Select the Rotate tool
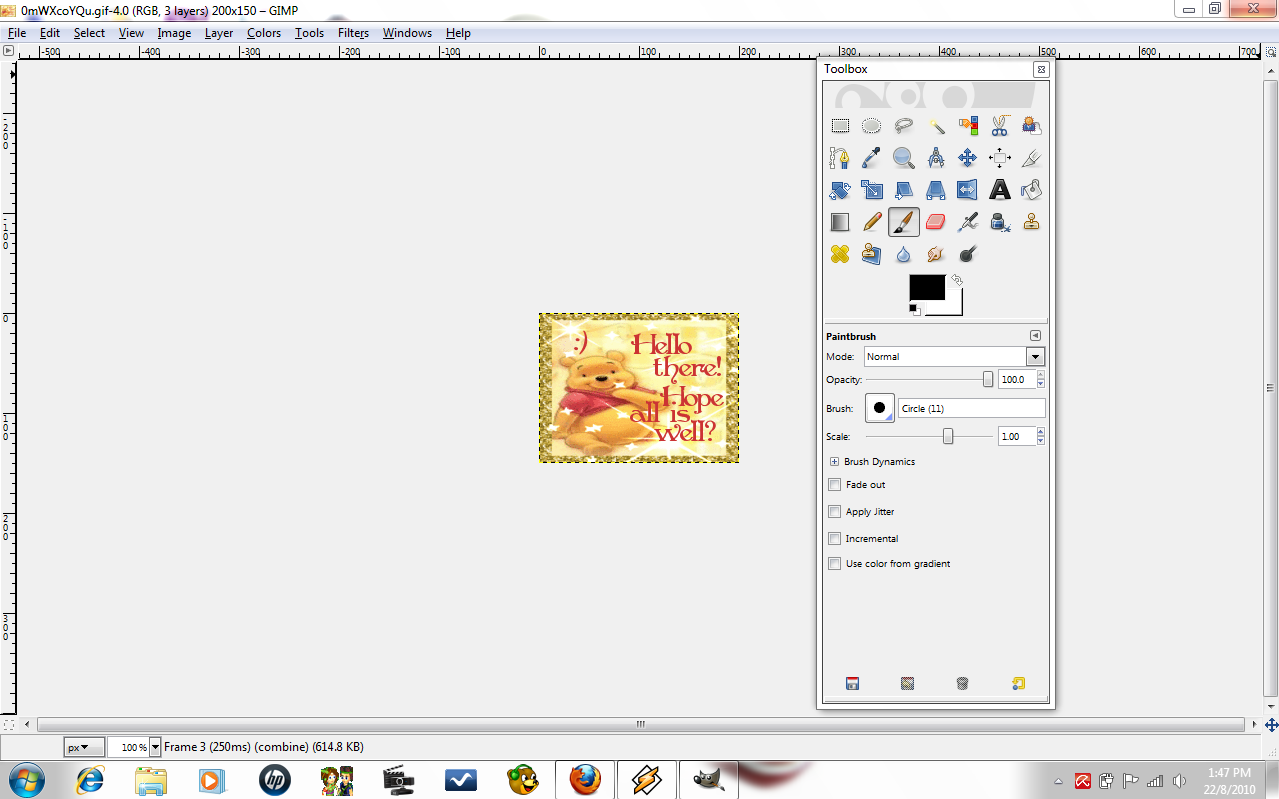 pyautogui.click(x=840, y=190)
